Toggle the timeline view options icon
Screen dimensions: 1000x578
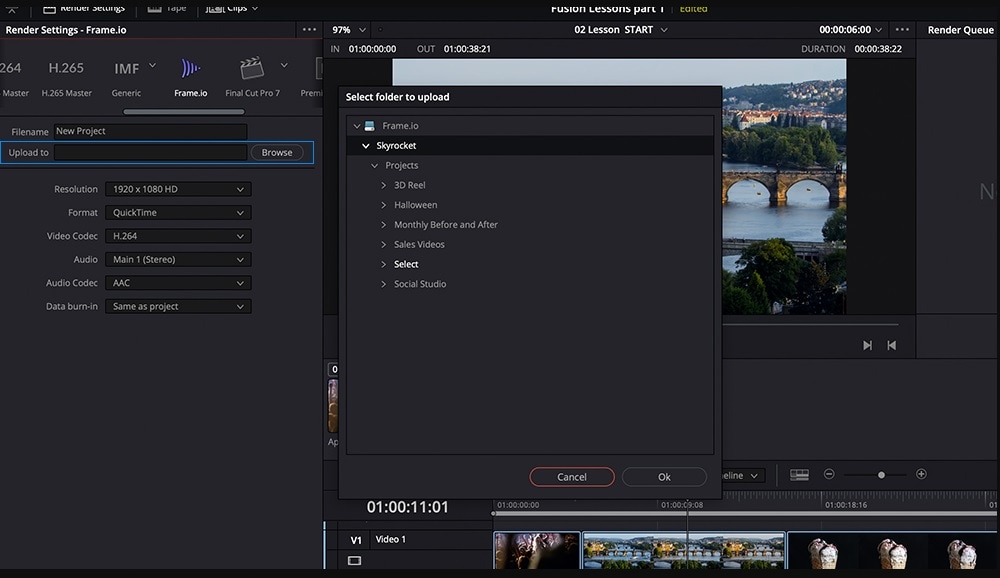pyautogui.click(x=799, y=475)
